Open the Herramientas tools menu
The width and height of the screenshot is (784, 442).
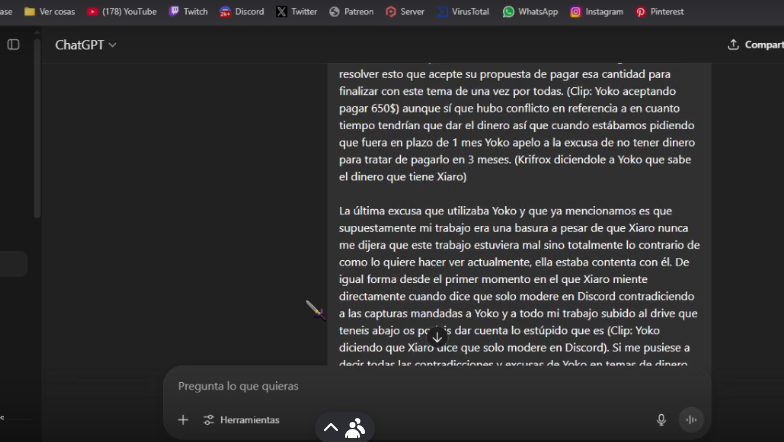[x=242, y=420]
